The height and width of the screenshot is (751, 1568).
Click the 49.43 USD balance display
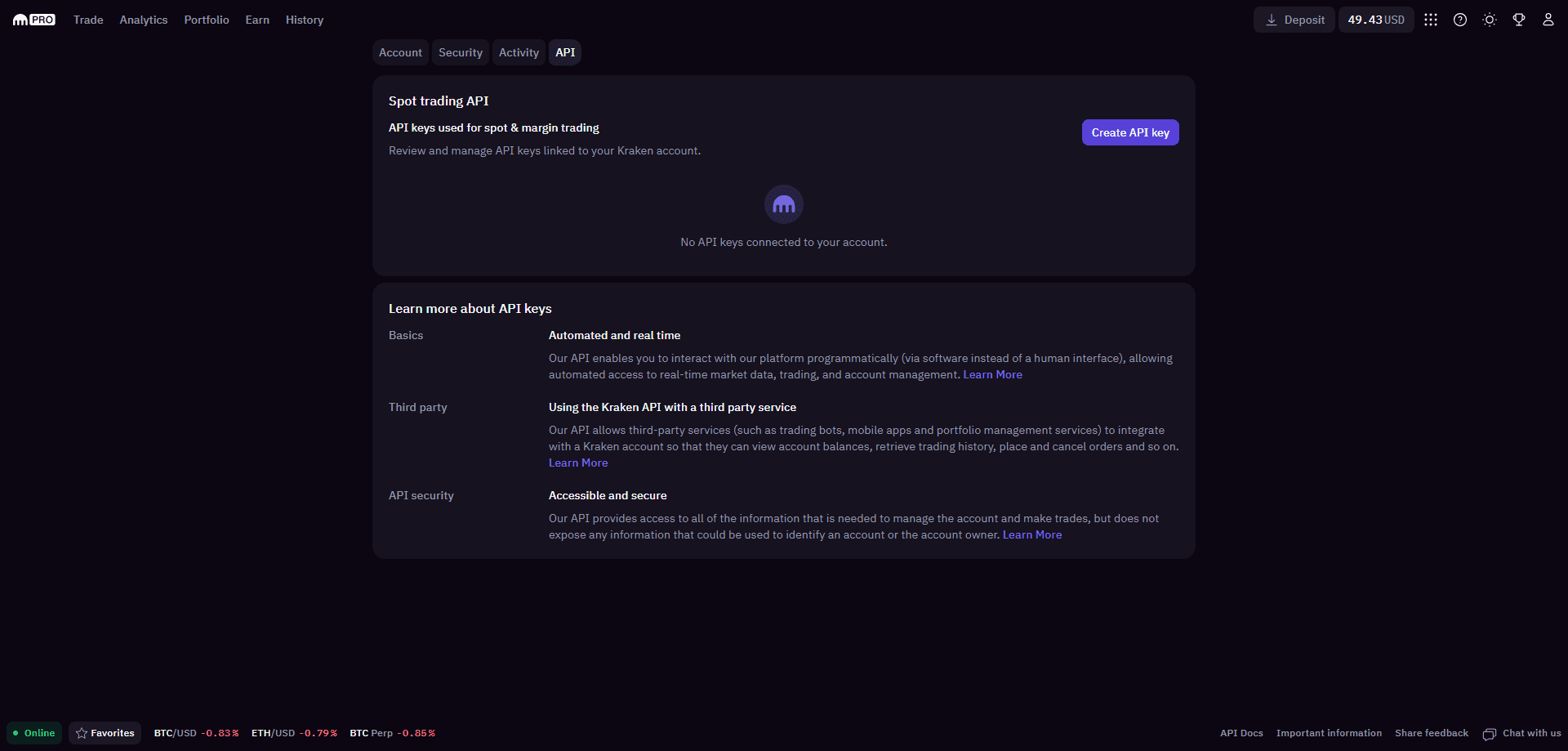[1376, 20]
